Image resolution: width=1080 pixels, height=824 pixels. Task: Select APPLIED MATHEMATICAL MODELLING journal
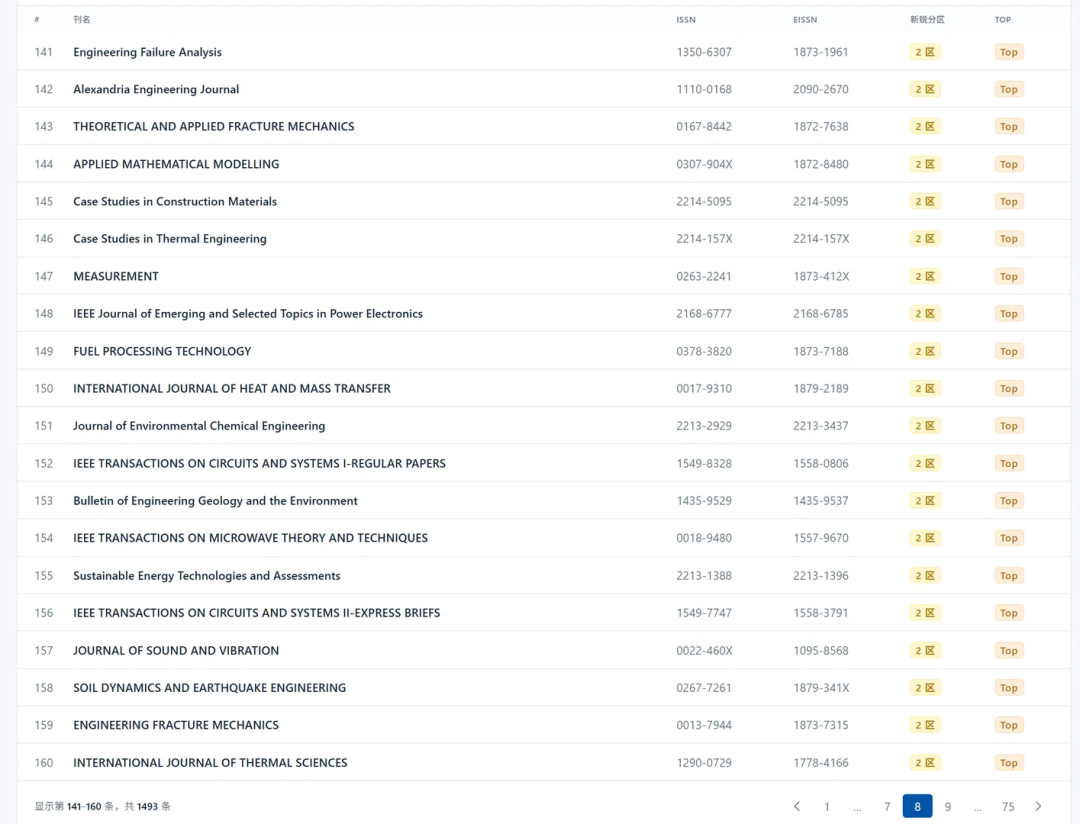(x=176, y=164)
